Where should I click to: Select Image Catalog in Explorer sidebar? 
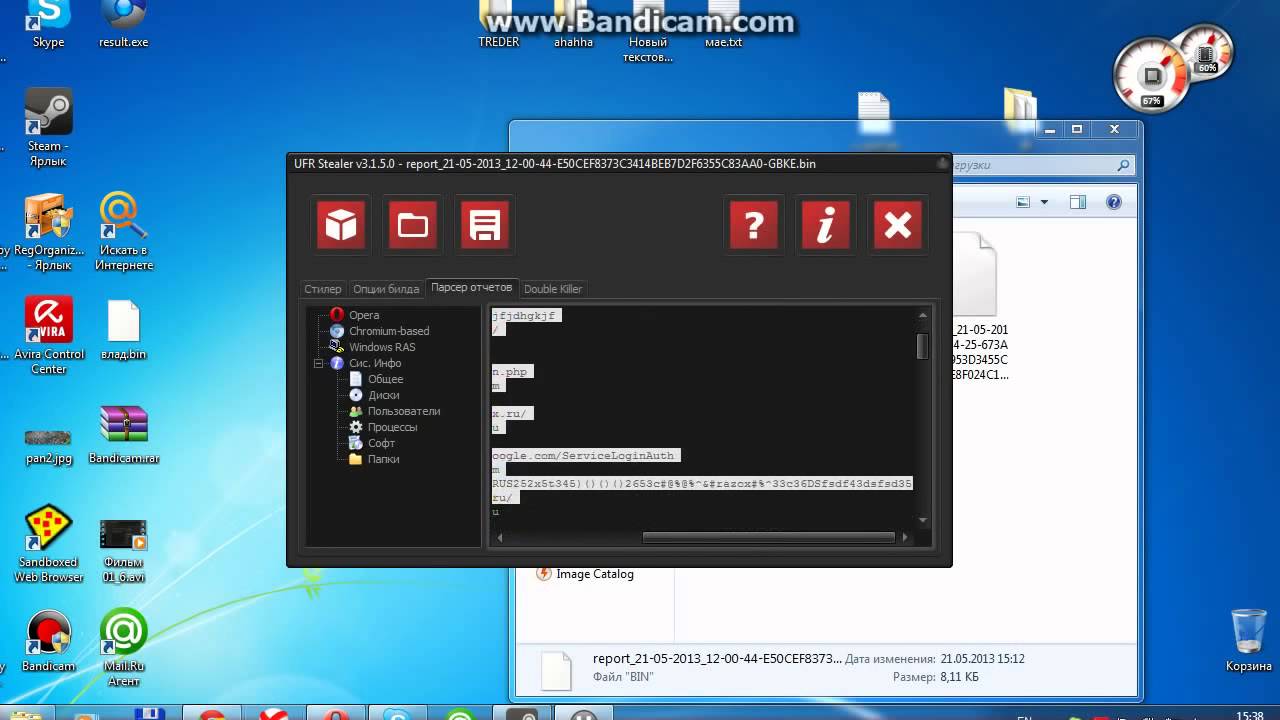coord(595,574)
